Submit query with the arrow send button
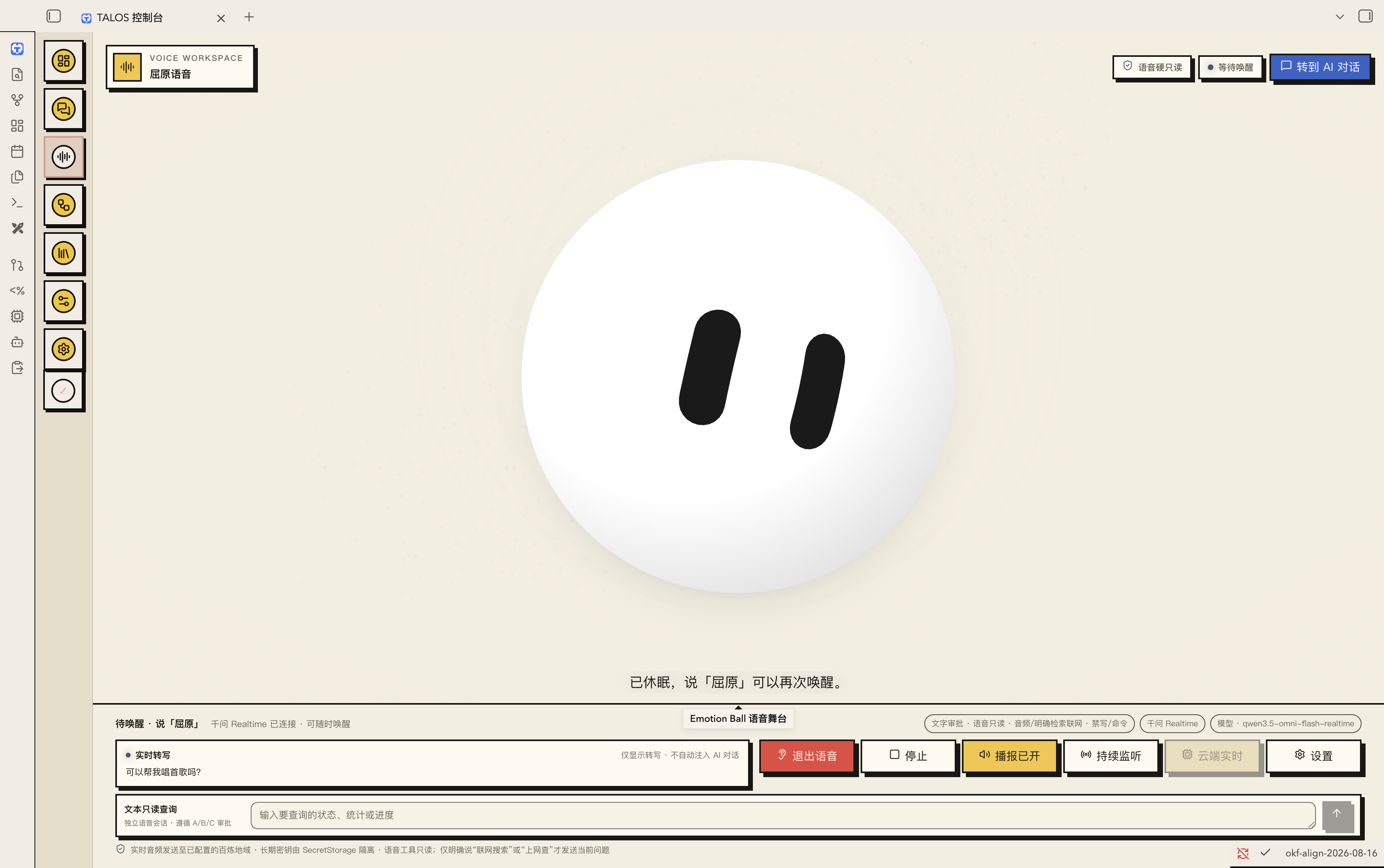This screenshot has height=868, width=1384. point(1337,816)
